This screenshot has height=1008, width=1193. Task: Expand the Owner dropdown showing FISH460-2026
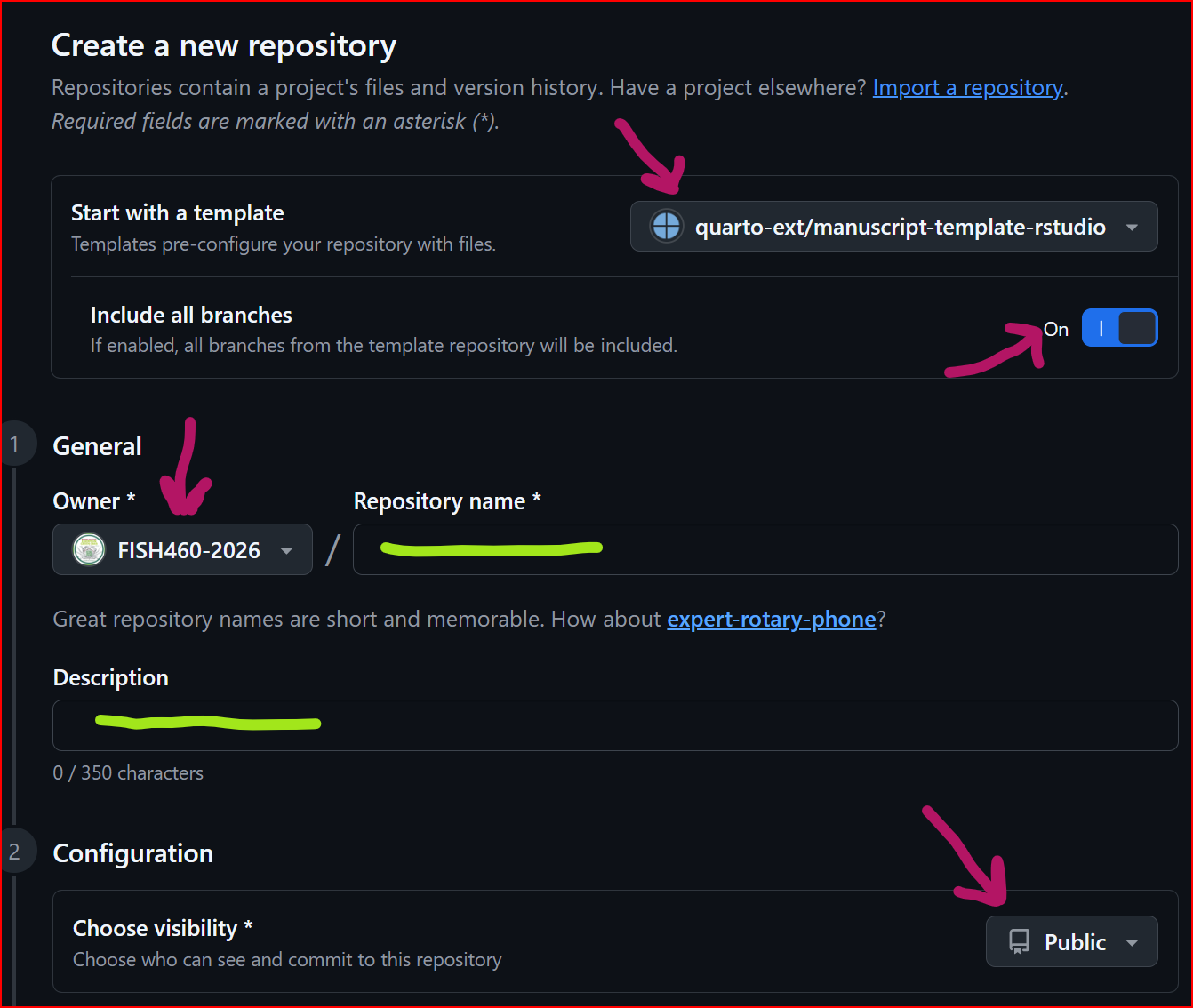click(x=182, y=550)
